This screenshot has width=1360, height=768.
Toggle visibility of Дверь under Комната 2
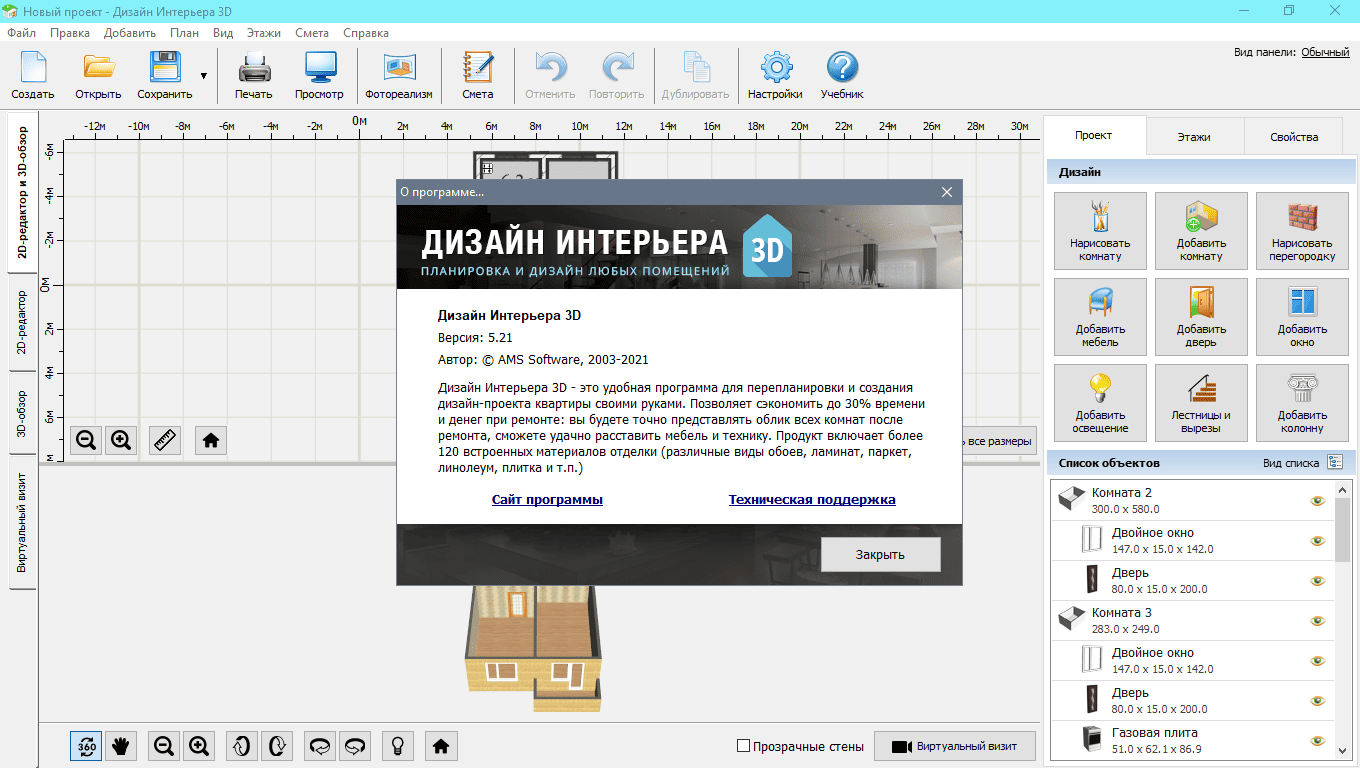(1318, 580)
